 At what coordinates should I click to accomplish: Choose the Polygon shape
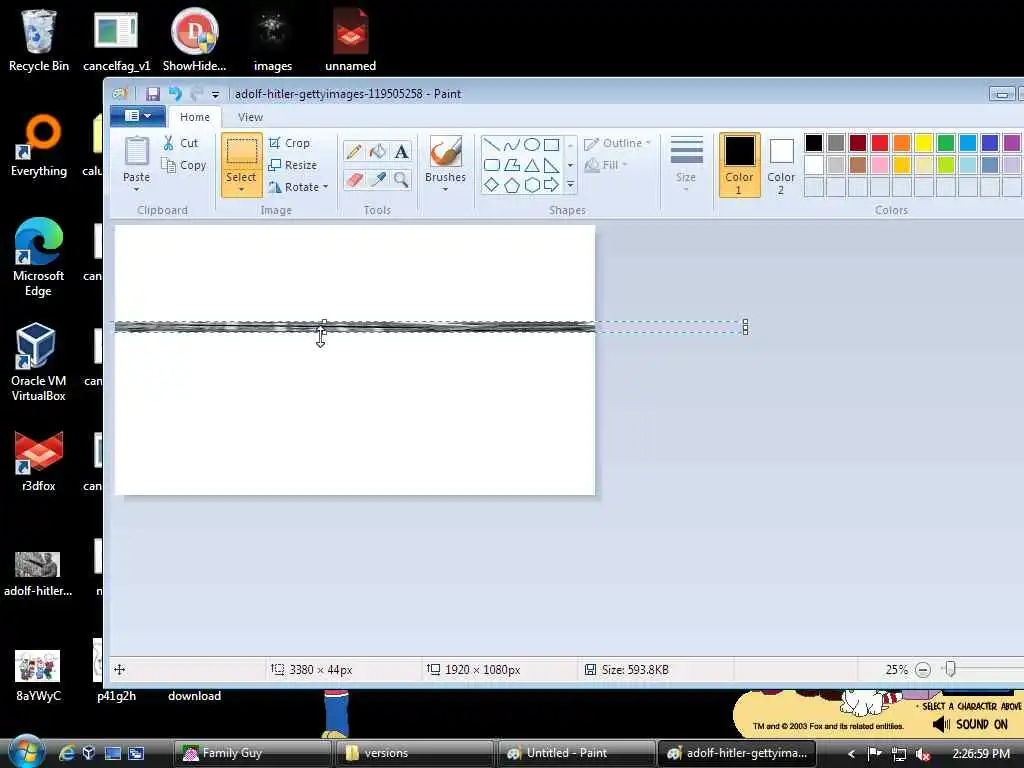point(511,165)
